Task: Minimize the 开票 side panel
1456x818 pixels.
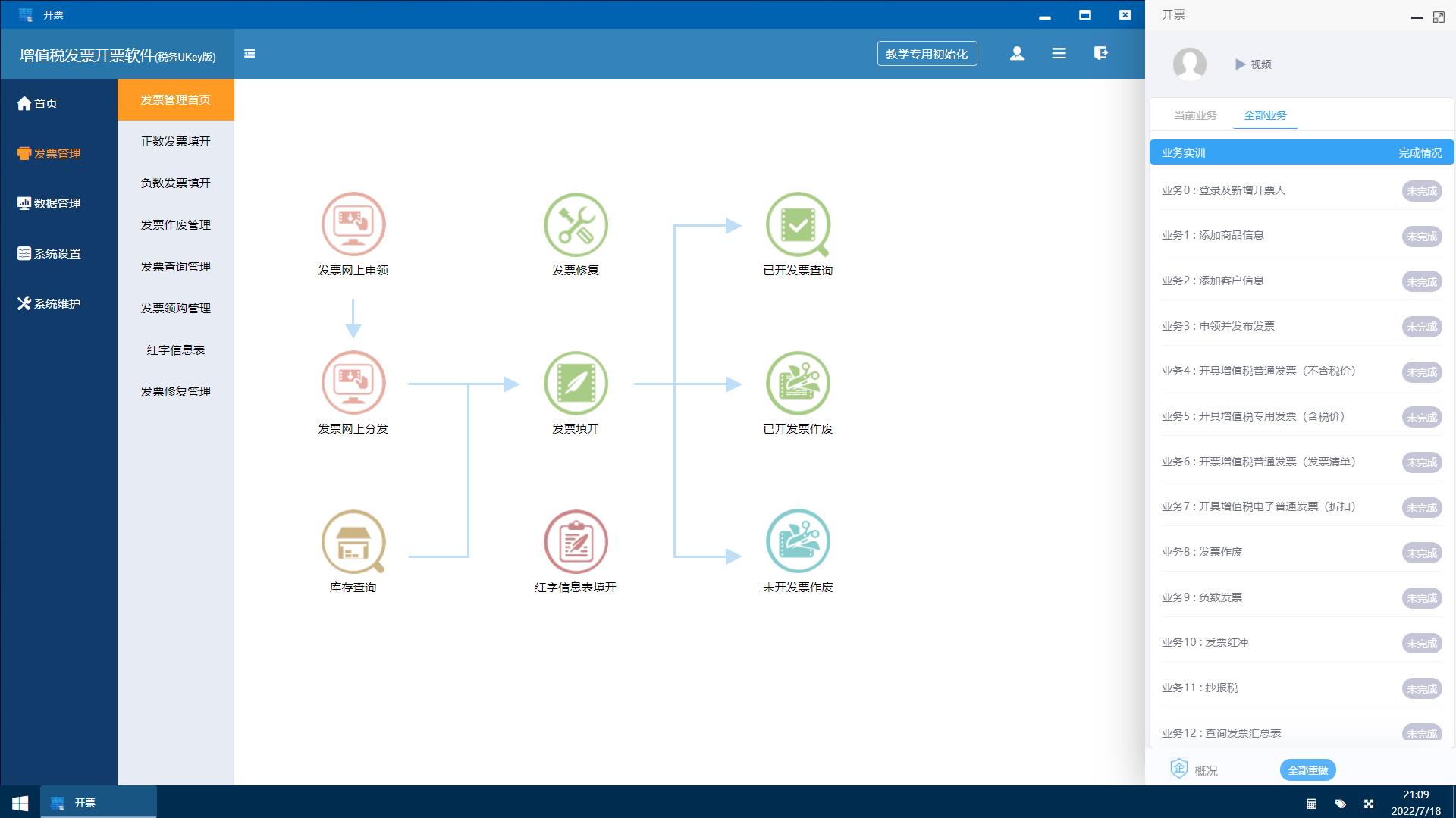Action: coord(1417,17)
